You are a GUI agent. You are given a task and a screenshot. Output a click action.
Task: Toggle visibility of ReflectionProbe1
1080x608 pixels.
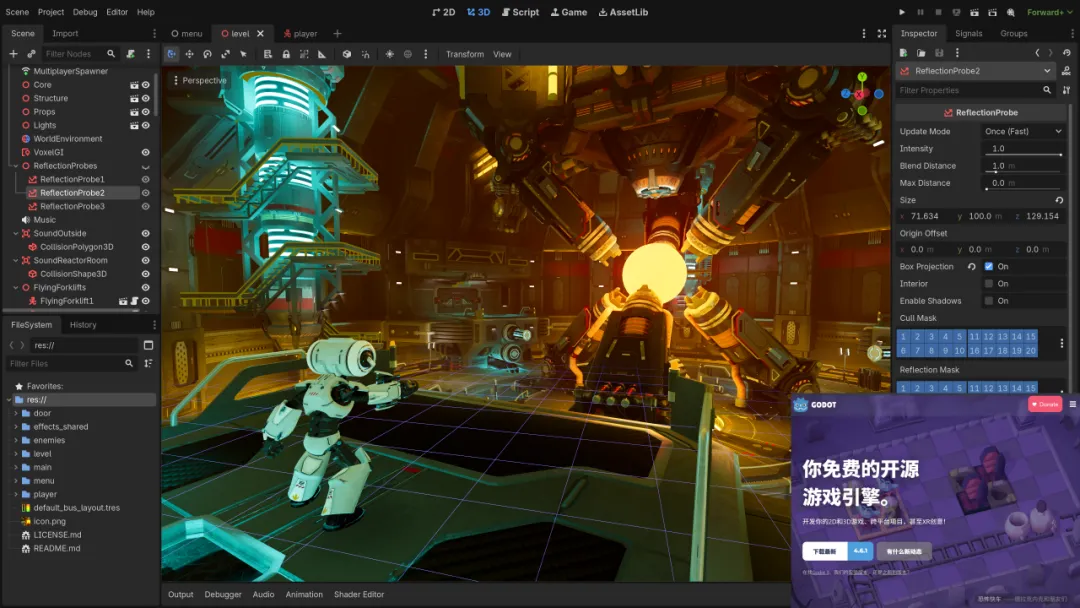pos(145,179)
